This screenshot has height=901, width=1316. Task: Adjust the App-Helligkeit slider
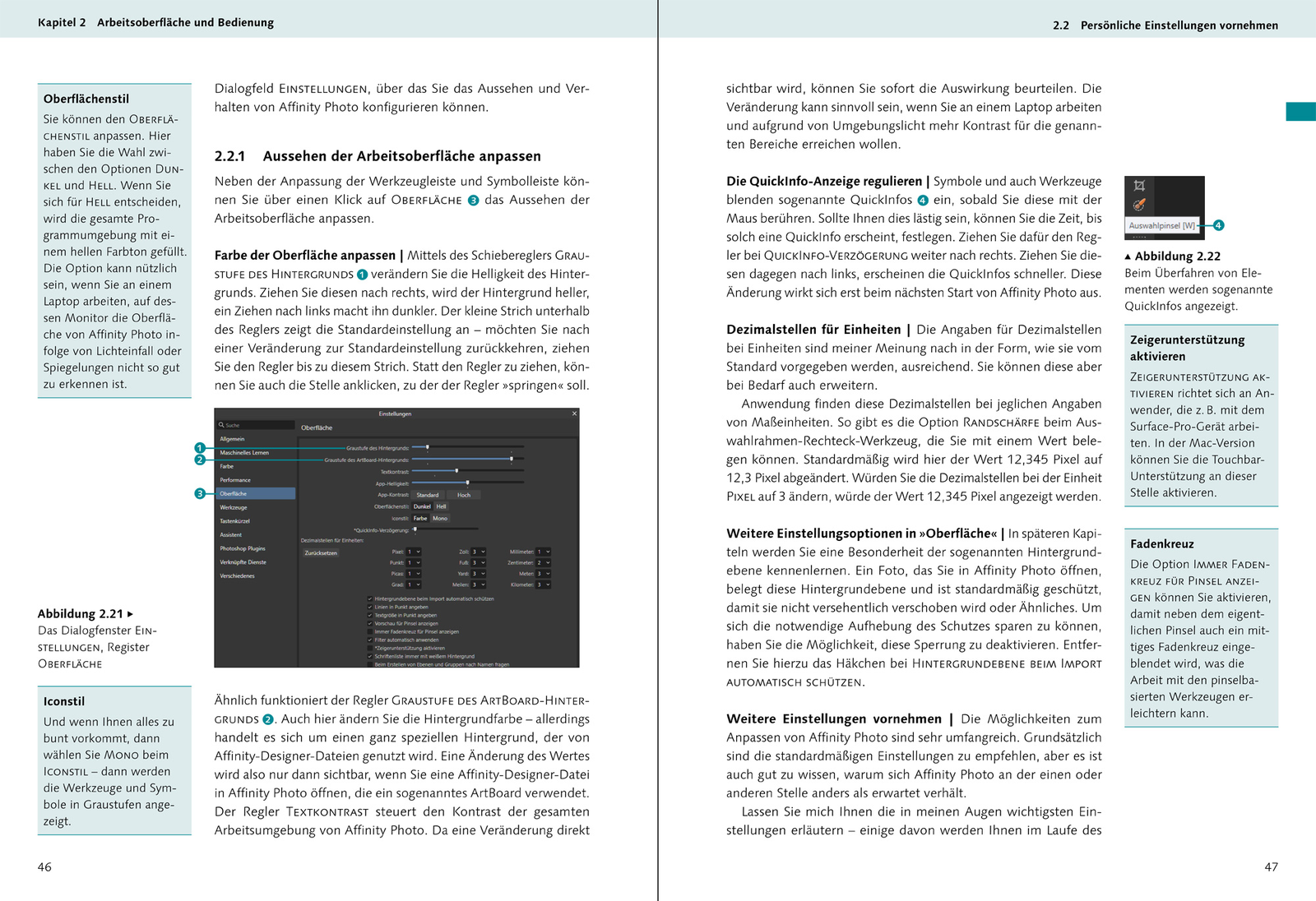tap(468, 483)
